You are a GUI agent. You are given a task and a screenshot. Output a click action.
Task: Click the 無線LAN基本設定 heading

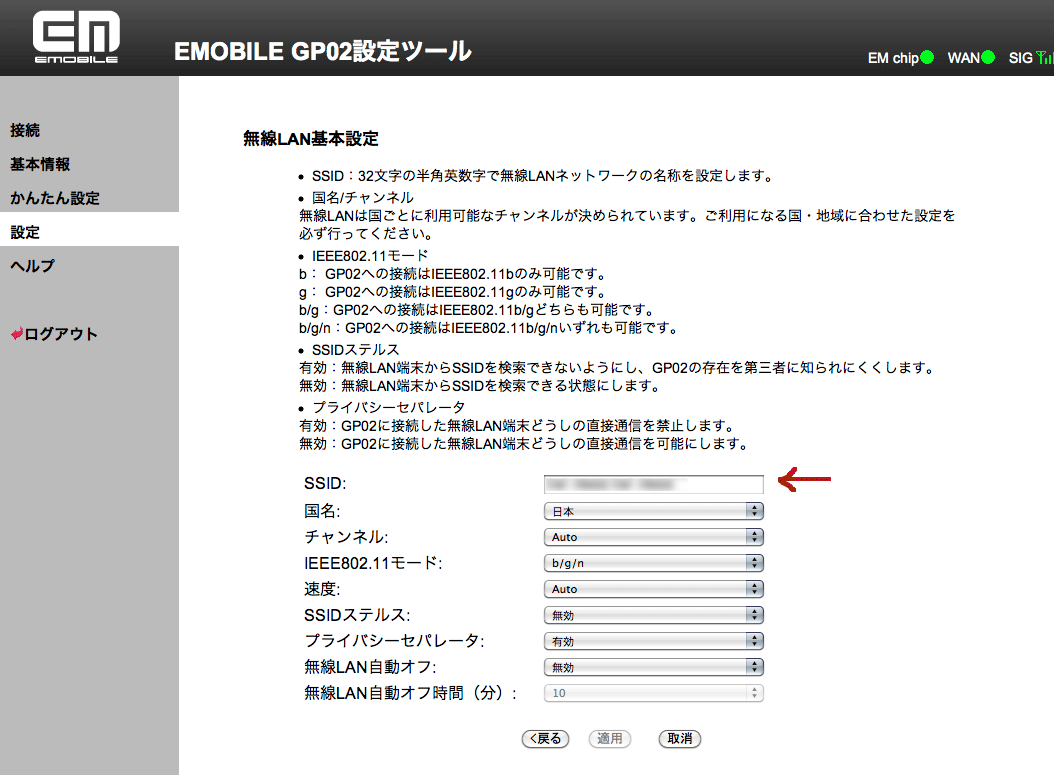click(x=311, y=138)
